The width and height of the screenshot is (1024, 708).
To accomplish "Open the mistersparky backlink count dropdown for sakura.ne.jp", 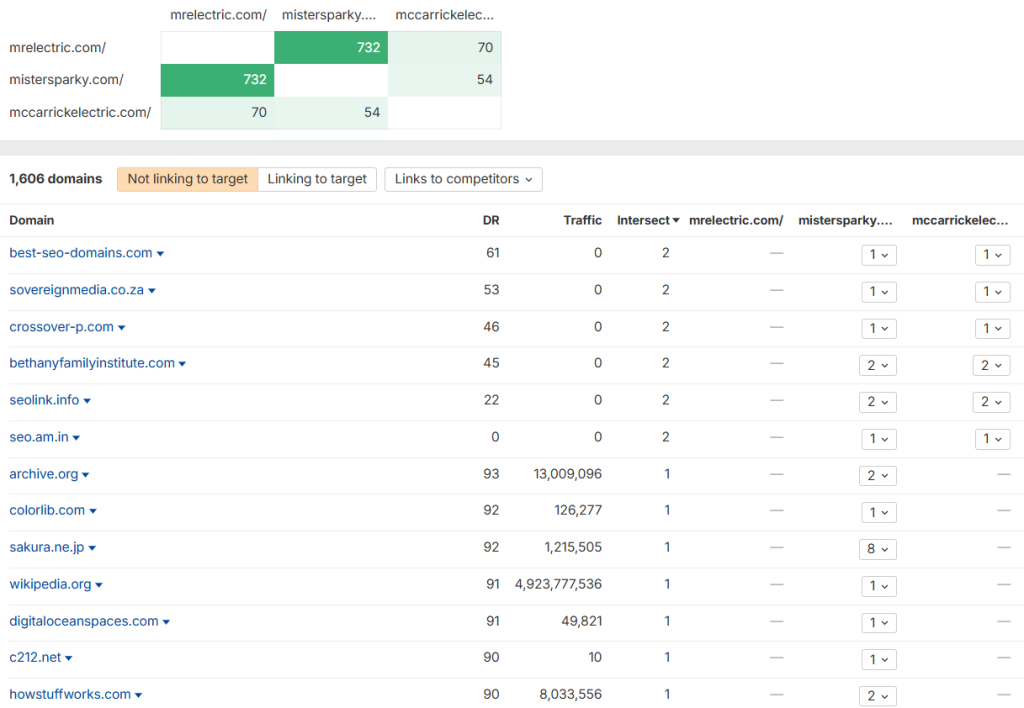I will [x=877, y=548].
